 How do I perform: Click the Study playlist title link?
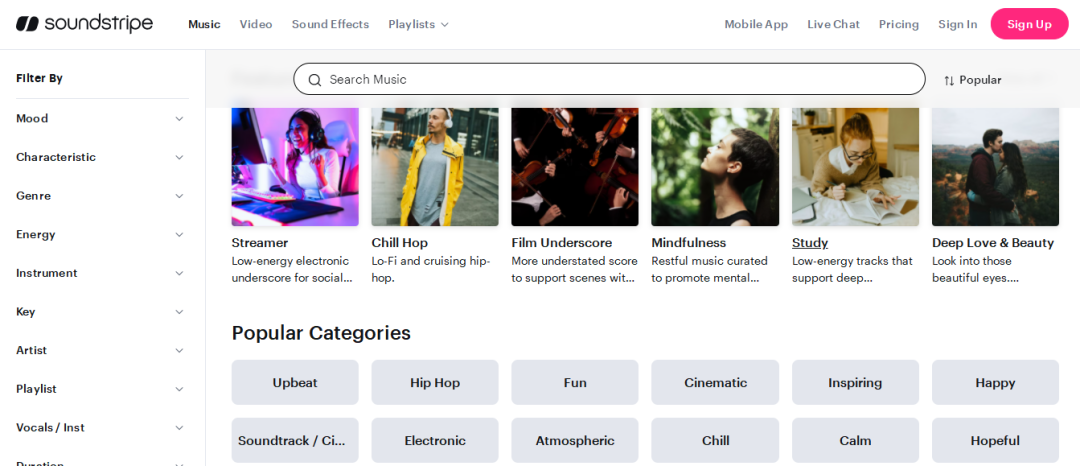810,243
